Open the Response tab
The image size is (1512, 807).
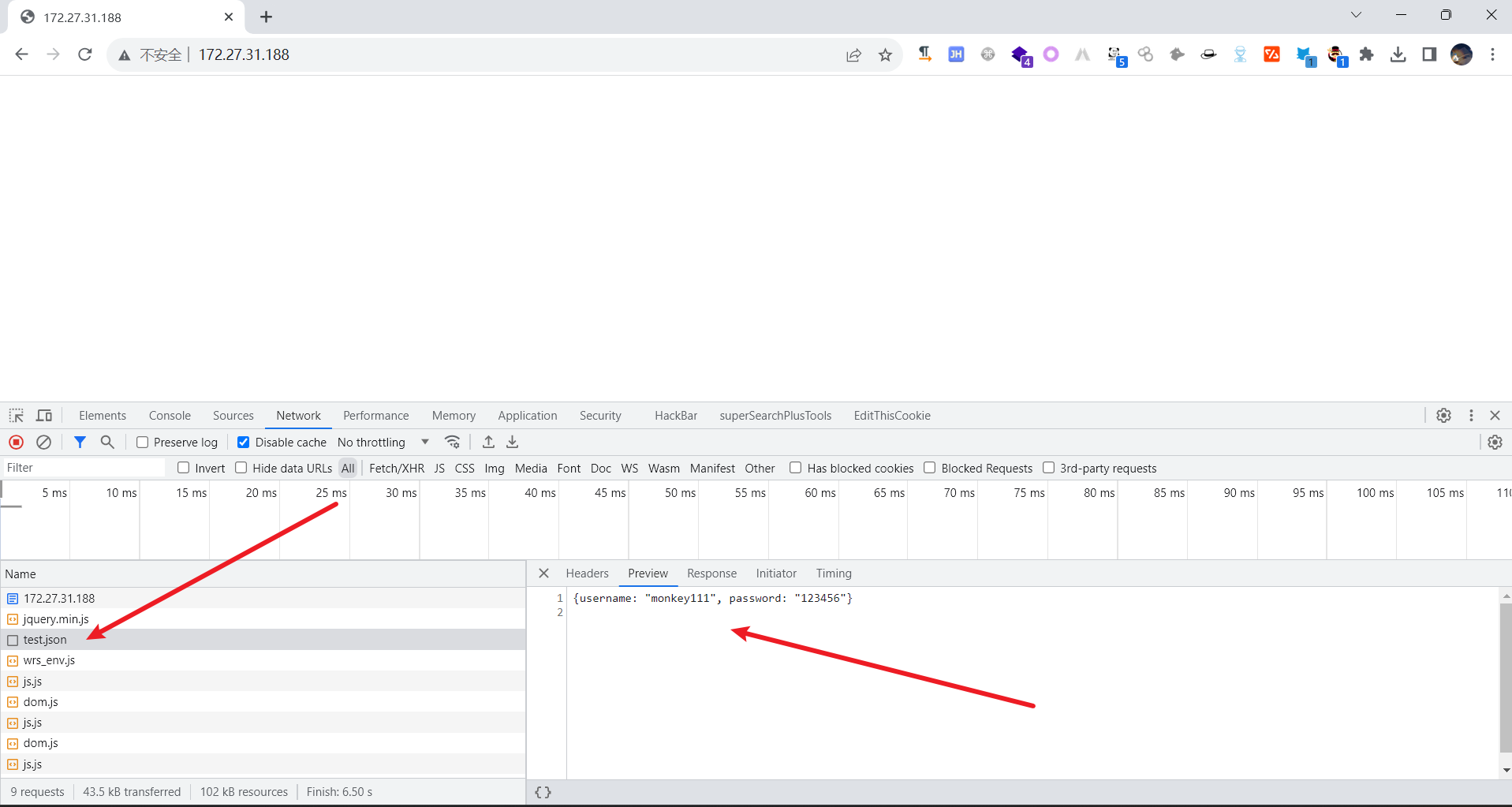[711, 573]
